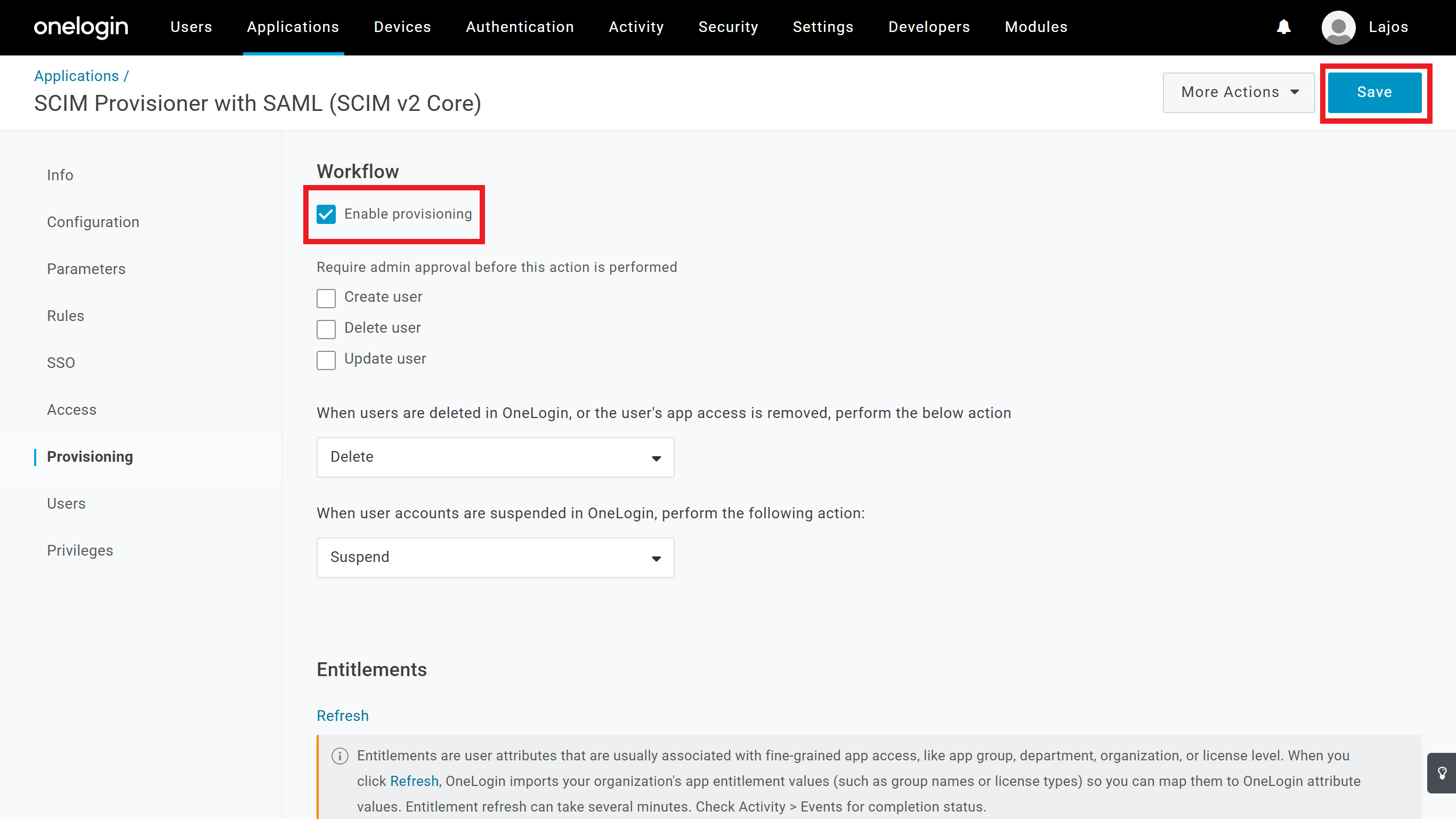This screenshot has width=1456, height=819.
Task: Open the Rules sidebar section
Action: [x=66, y=316]
